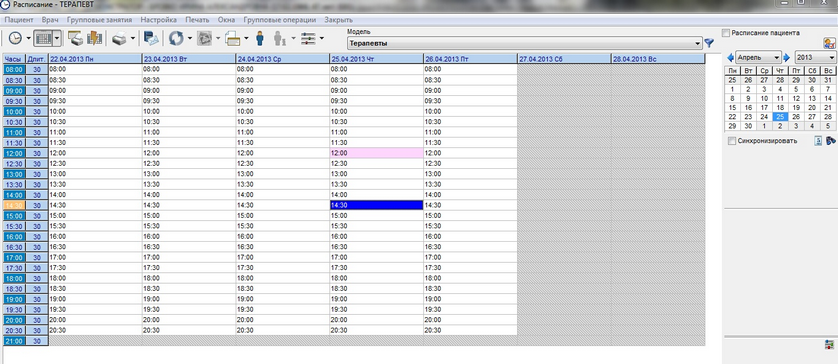
Task: Click the clock icon in the toolbar
Action: 15,38
